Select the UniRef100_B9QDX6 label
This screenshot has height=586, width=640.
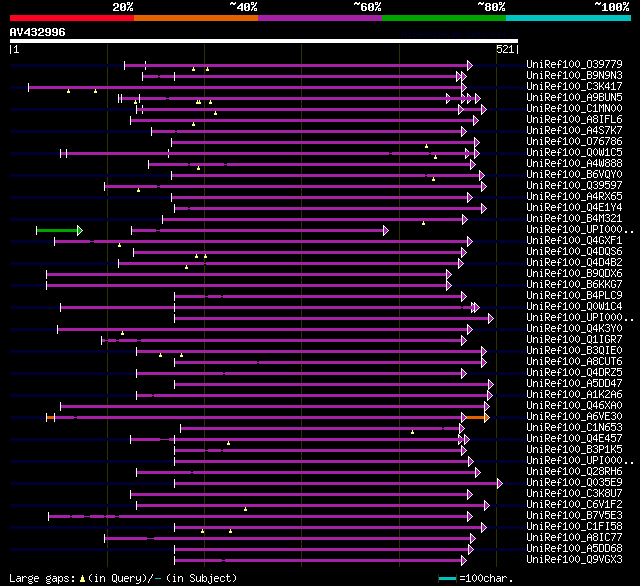(x=574, y=273)
